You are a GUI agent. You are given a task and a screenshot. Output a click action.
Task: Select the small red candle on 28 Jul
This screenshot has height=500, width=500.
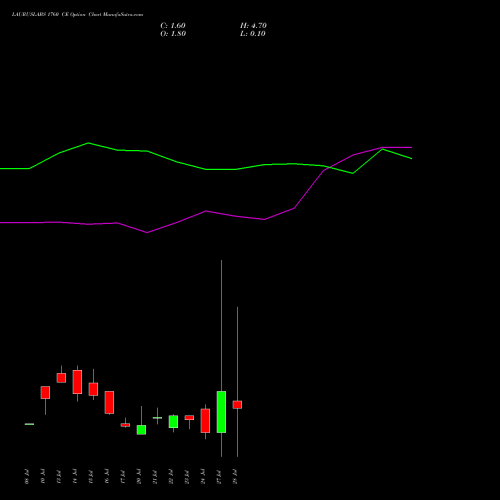click(x=237, y=405)
